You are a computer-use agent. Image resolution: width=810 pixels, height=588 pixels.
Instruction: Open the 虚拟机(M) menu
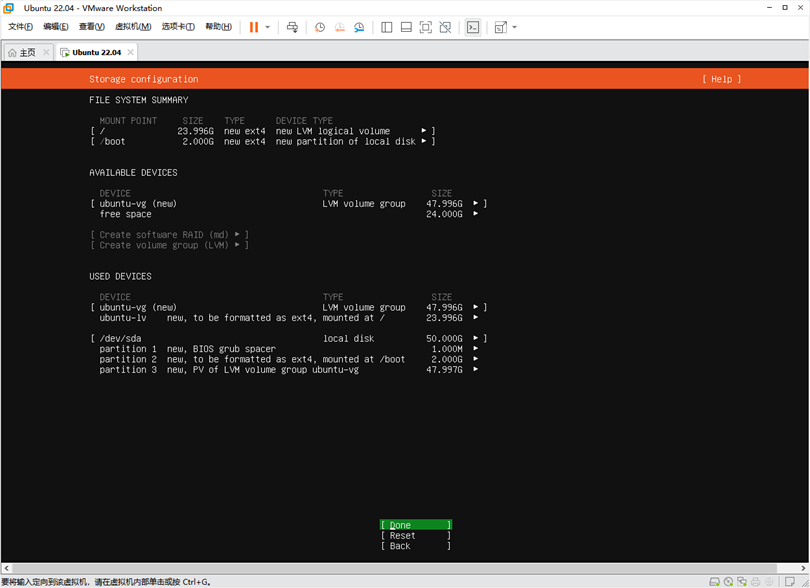pos(133,27)
